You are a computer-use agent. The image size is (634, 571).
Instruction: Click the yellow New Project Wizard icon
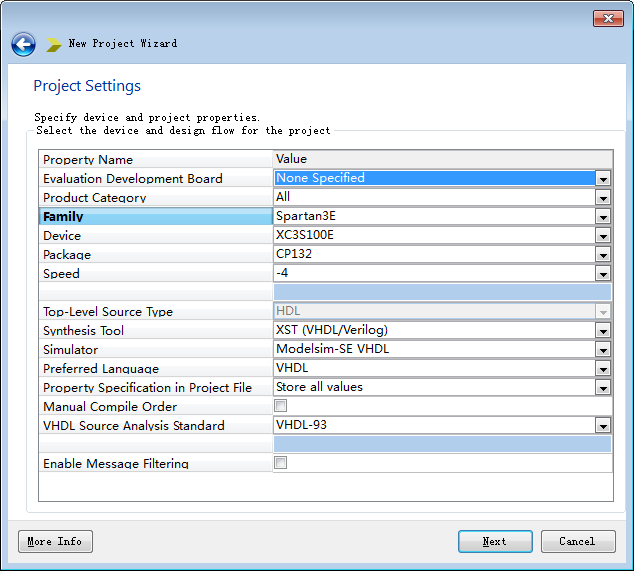(x=53, y=44)
